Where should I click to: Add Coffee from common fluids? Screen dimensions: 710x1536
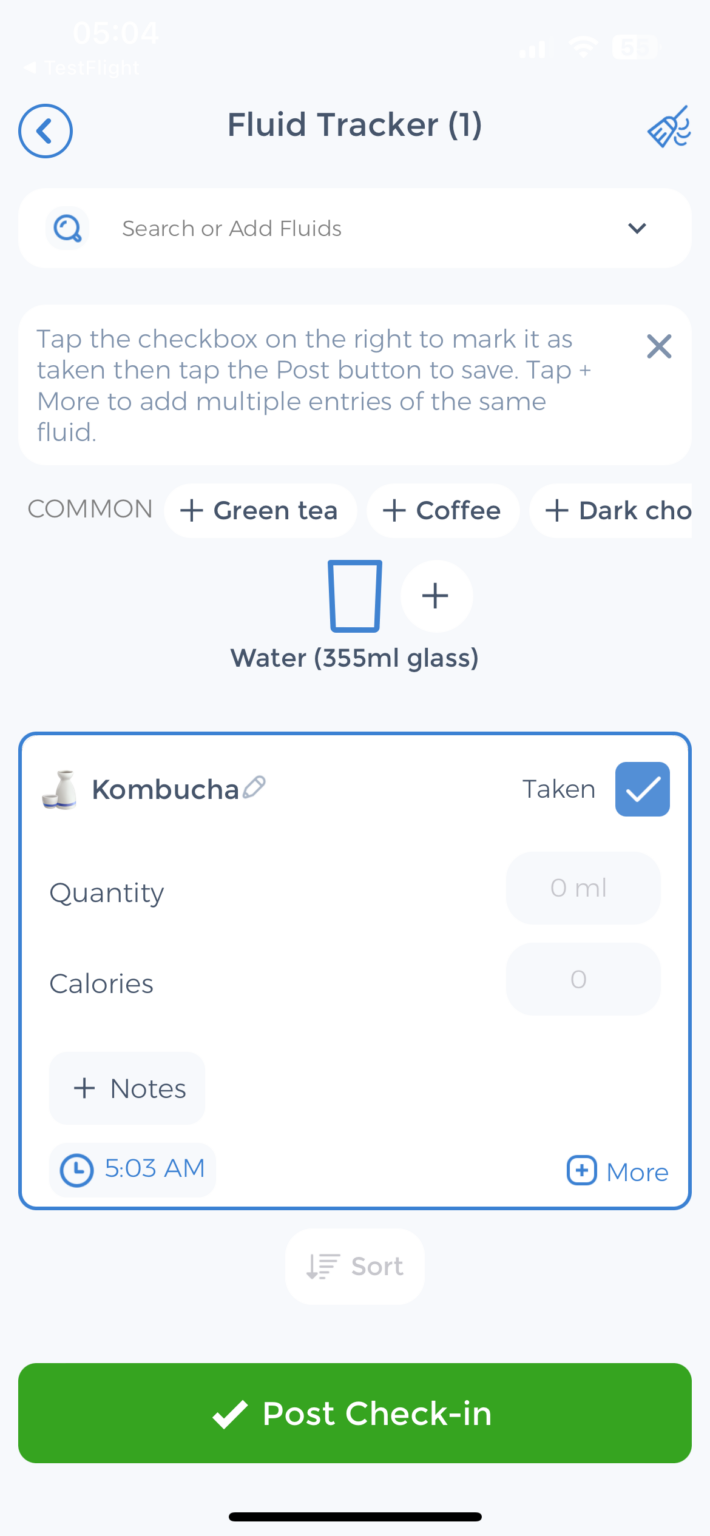pyautogui.click(x=442, y=511)
